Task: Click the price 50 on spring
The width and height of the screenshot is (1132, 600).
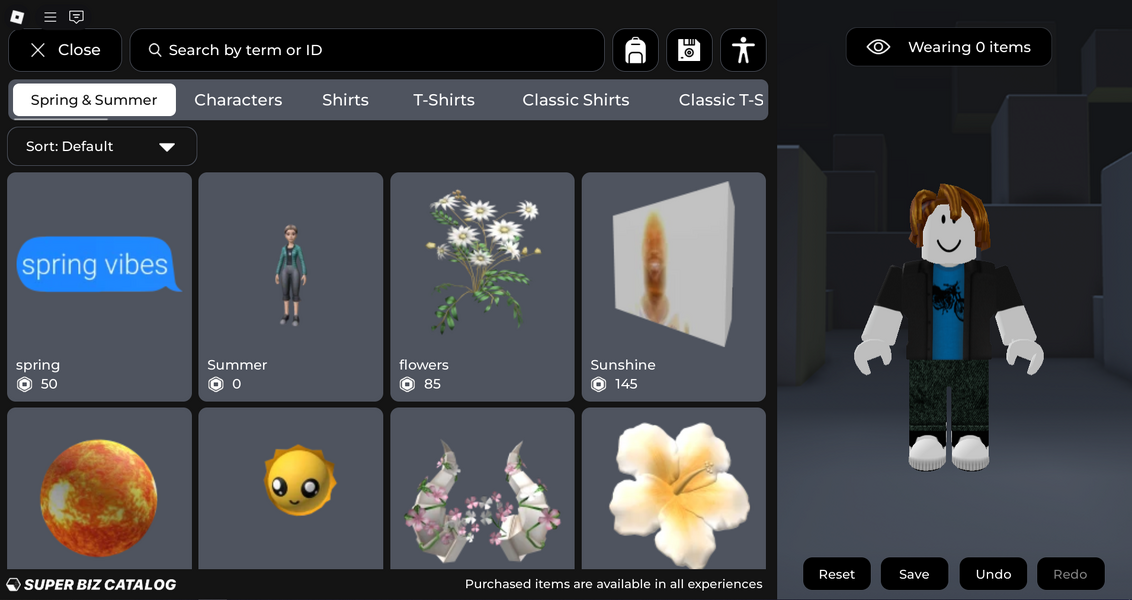Action: pyautogui.click(x=49, y=384)
